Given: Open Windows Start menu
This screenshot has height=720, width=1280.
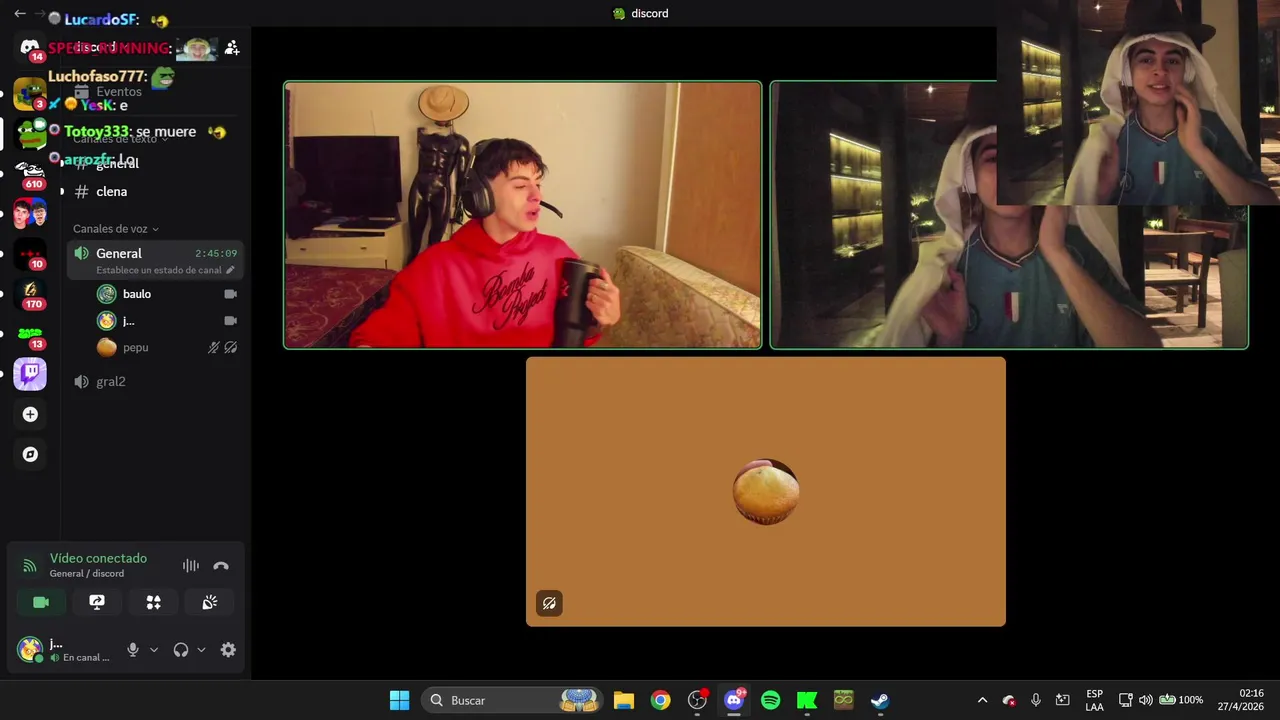Looking at the screenshot, I should pyautogui.click(x=399, y=700).
